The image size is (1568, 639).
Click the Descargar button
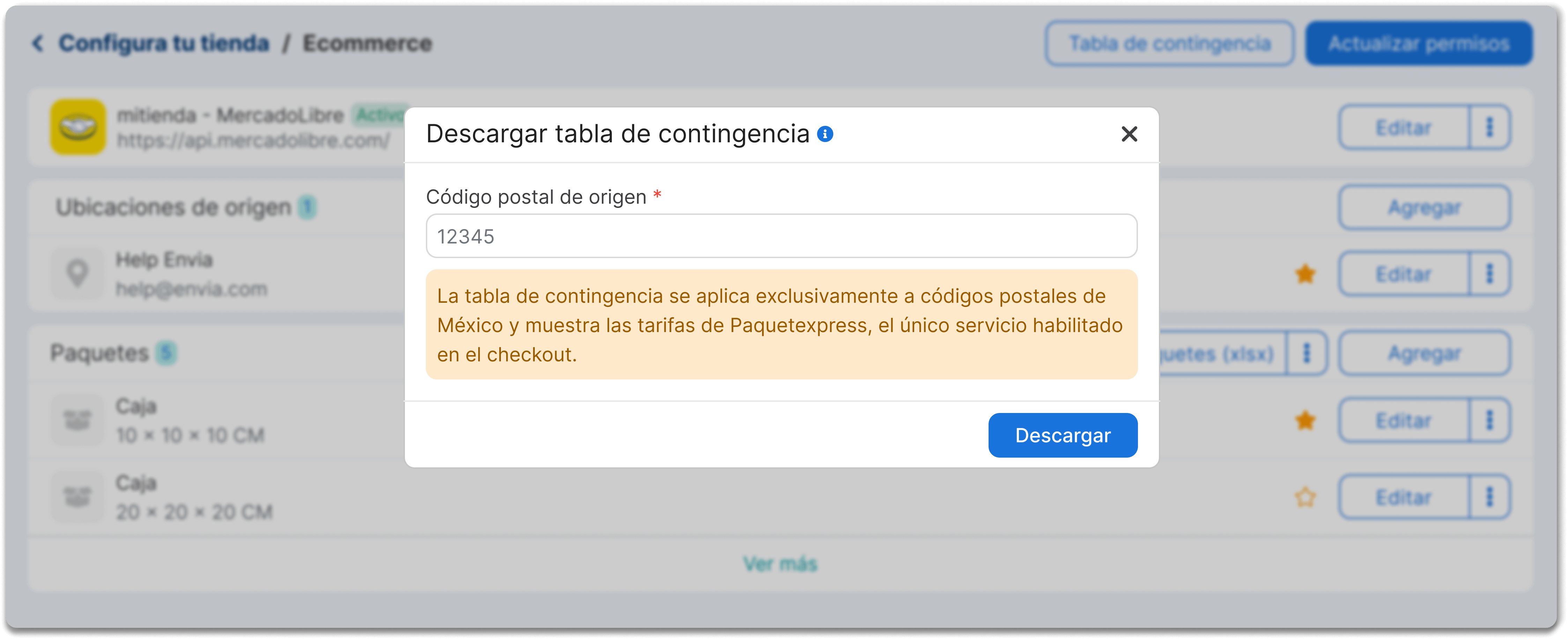[1063, 435]
